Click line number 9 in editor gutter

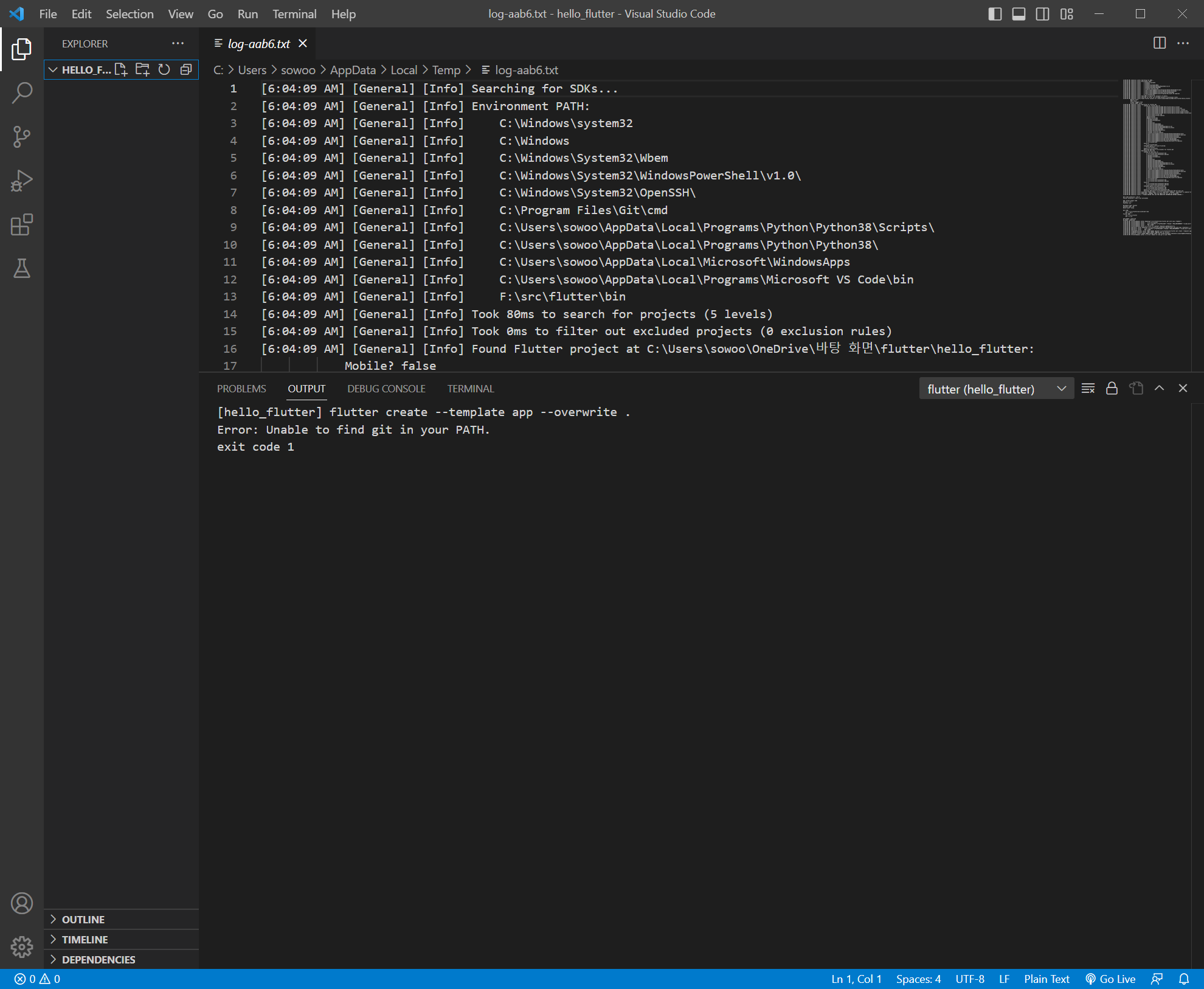click(234, 227)
